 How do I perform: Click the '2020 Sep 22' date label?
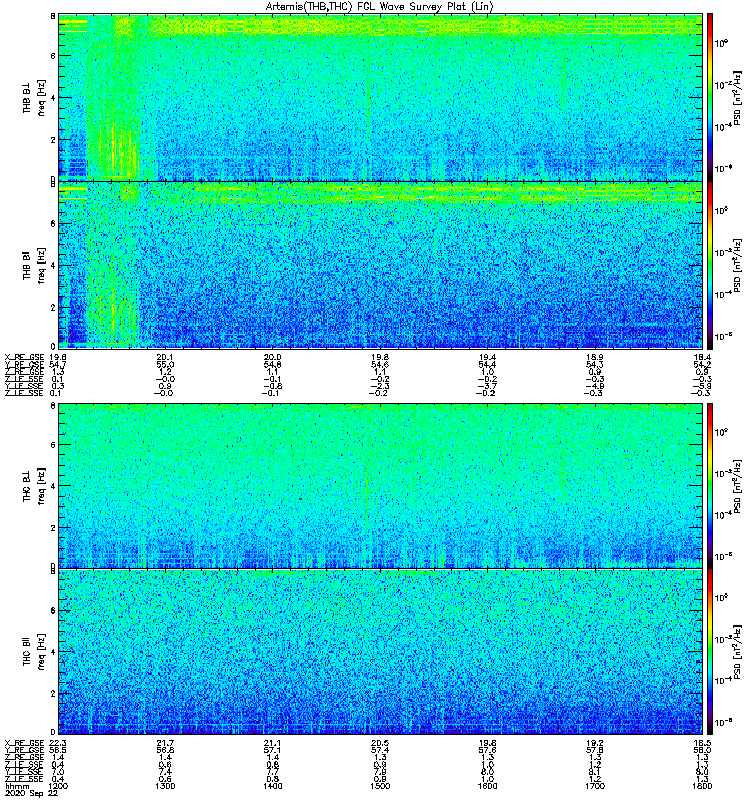tap(31, 794)
